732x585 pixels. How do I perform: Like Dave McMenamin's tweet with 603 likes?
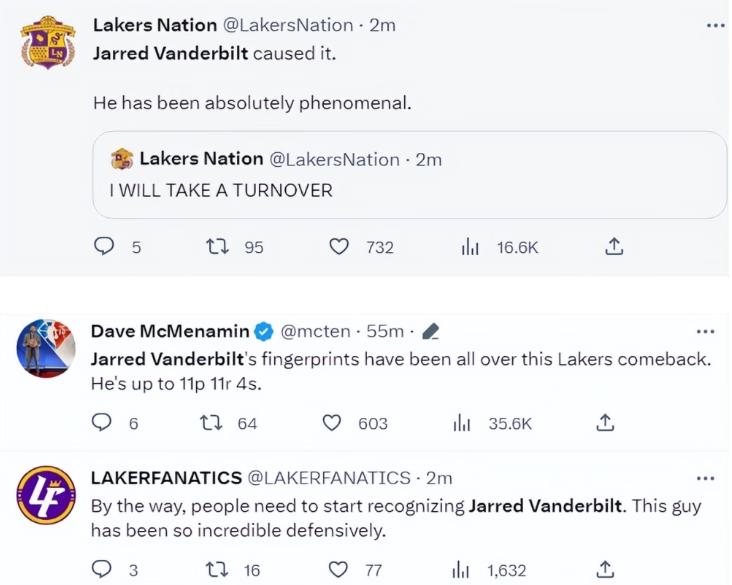[x=332, y=424]
